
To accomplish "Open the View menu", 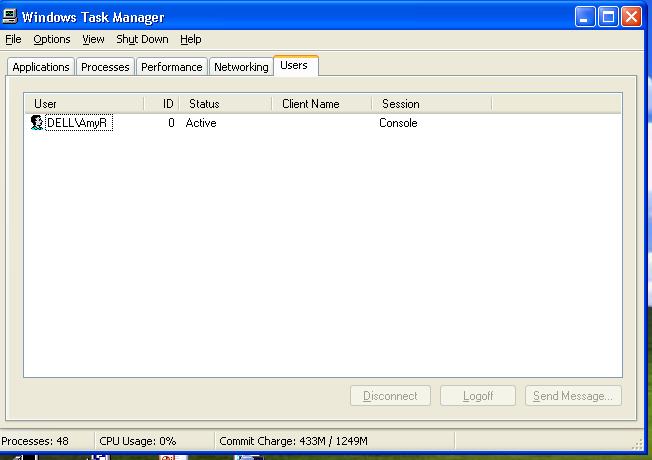I will coord(93,39).
